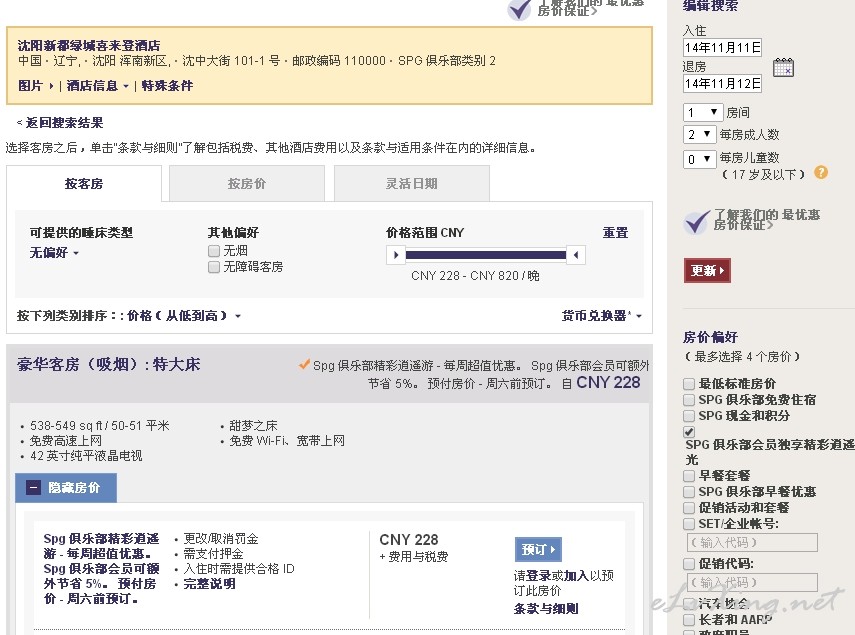Uncheck SPG 俱乐部会员独享精彩逍遥 checkbox
The height and width of the screenshot is (635, 855).
point(689,432)
